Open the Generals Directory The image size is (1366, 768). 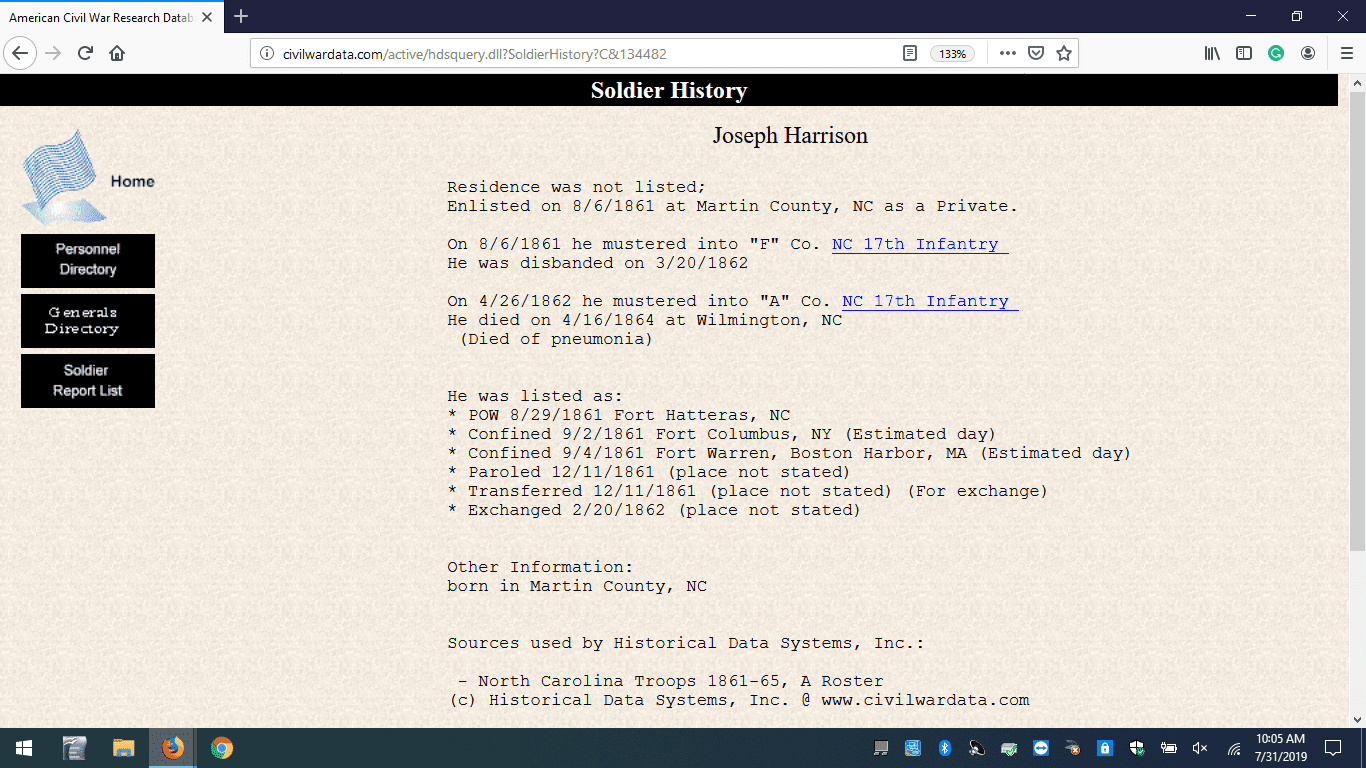click(88, 321)
